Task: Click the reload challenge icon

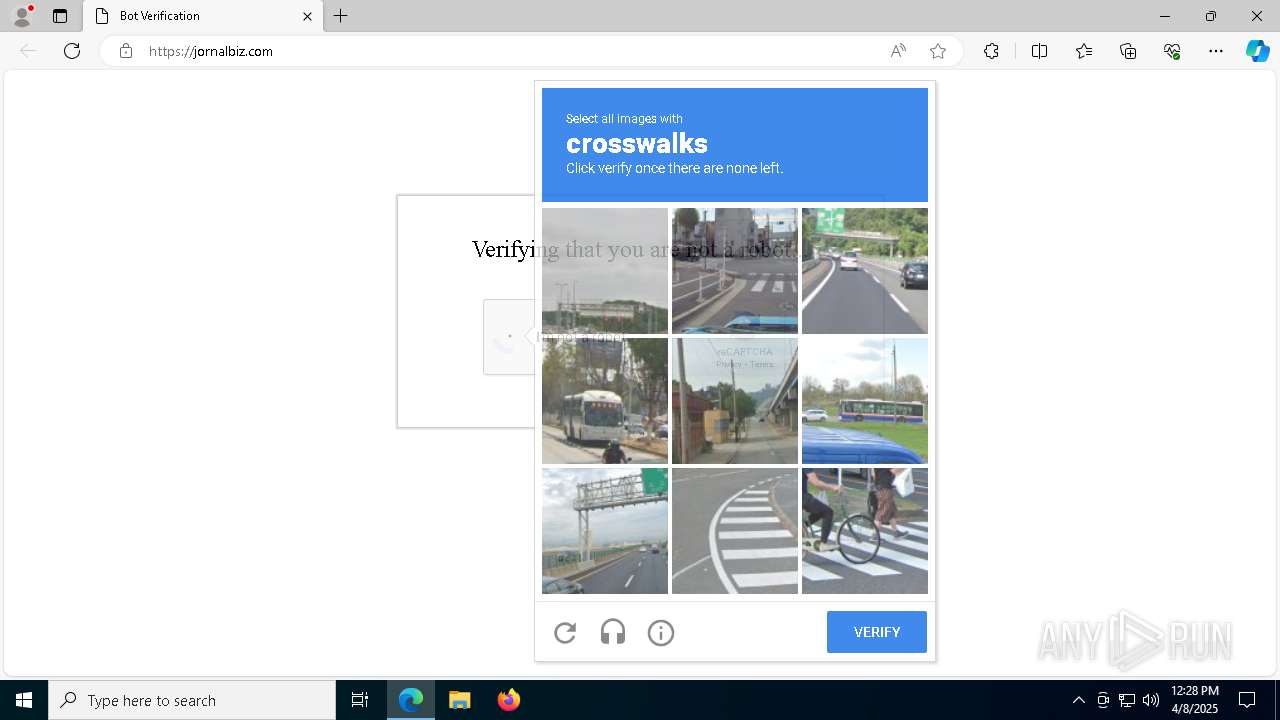Action: pos(565,632)
